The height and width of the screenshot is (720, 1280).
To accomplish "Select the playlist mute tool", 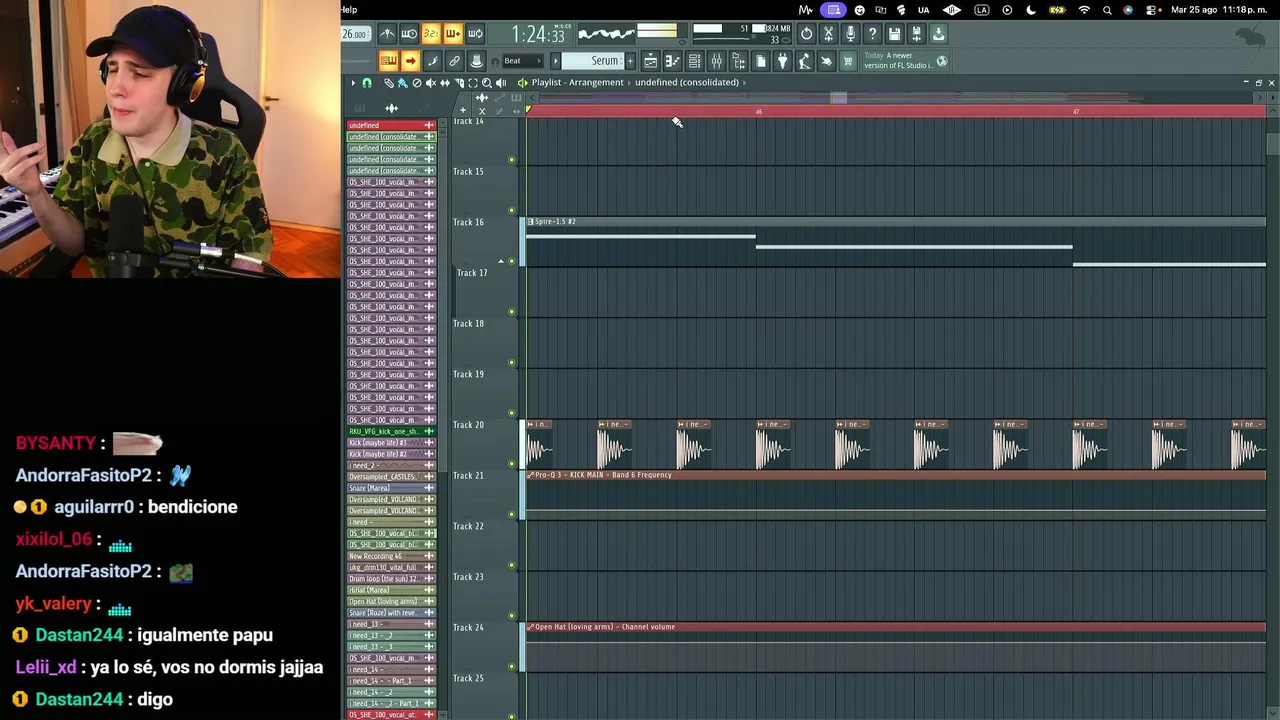I will pyautogui.click(x=431, y=83).
